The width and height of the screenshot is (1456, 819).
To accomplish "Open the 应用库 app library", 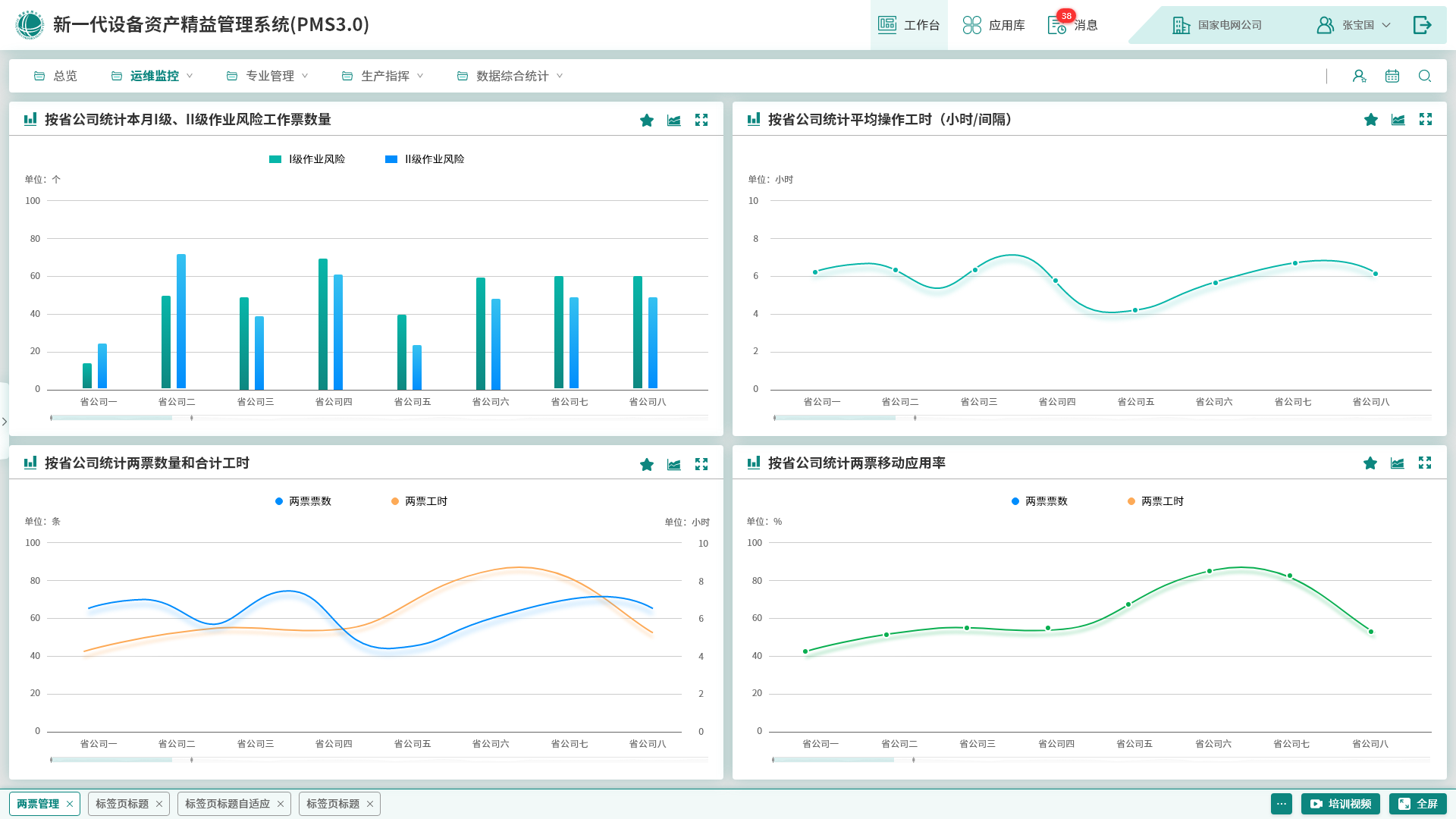I will [x=993, y=25].
